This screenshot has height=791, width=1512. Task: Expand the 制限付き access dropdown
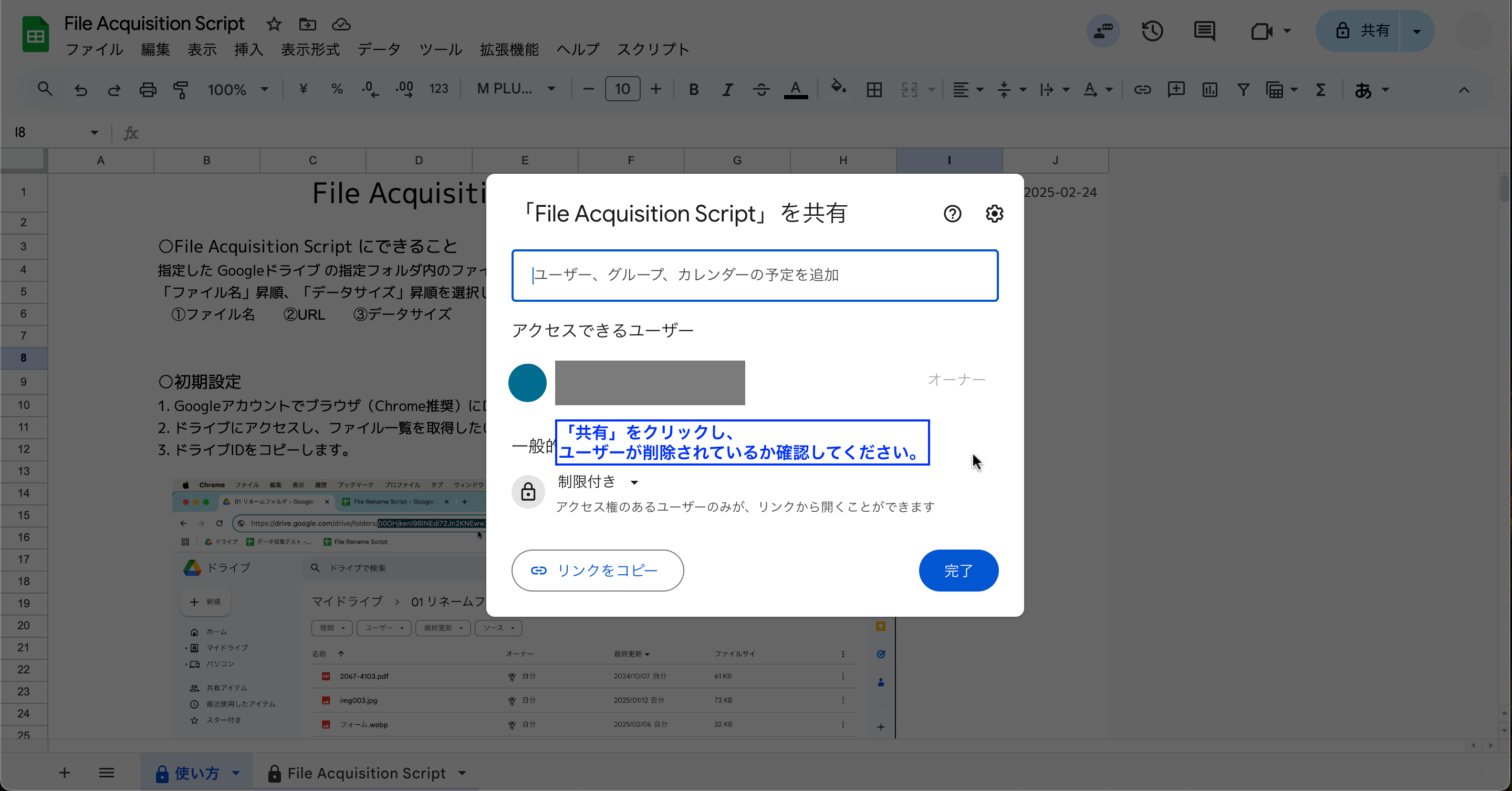(598, 482)
